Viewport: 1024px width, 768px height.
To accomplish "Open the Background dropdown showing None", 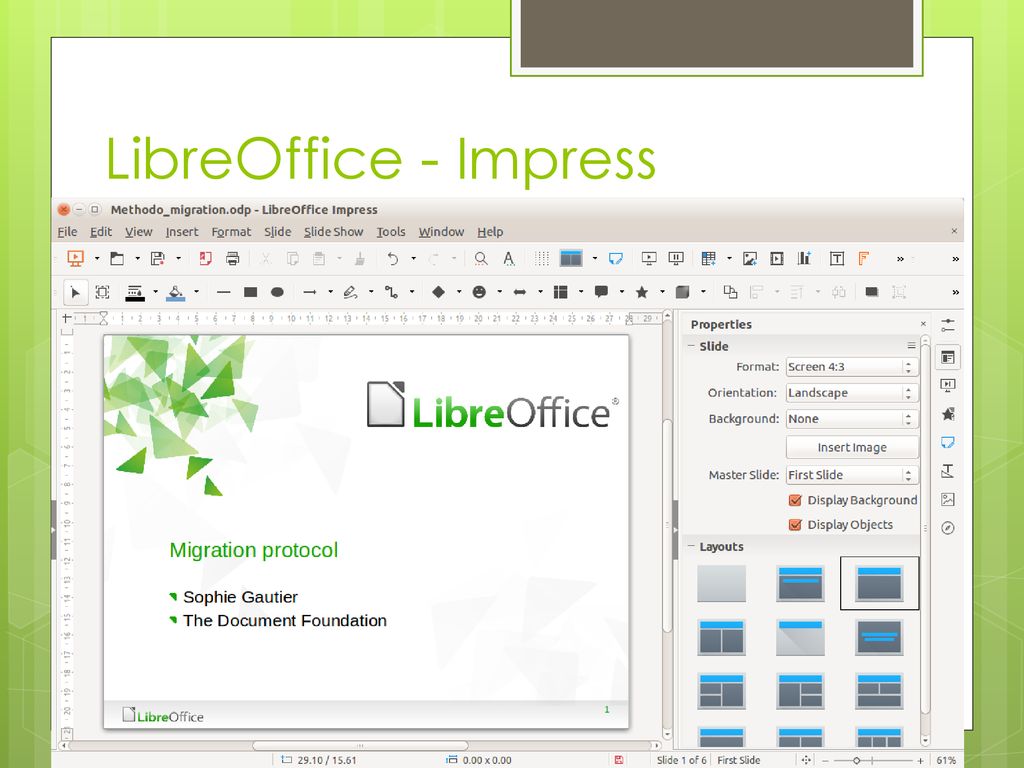I will [x=852, y=419].
